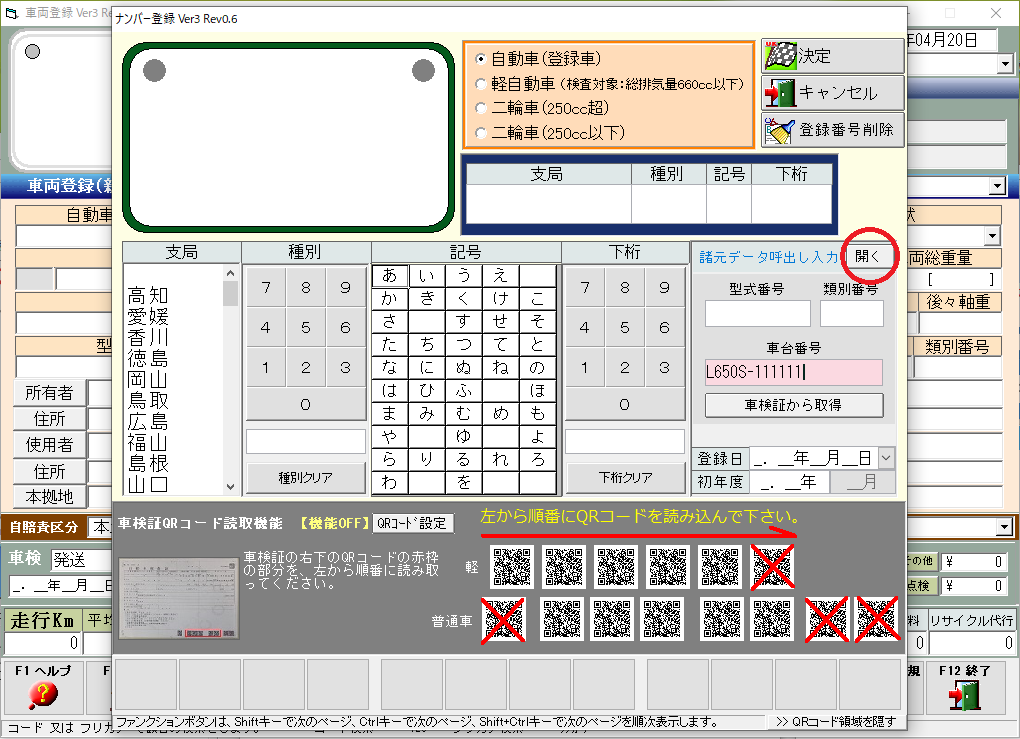Click the text field below the 下桁 keypad
The width and height of the screenshot is (1020, 739).
625,442
